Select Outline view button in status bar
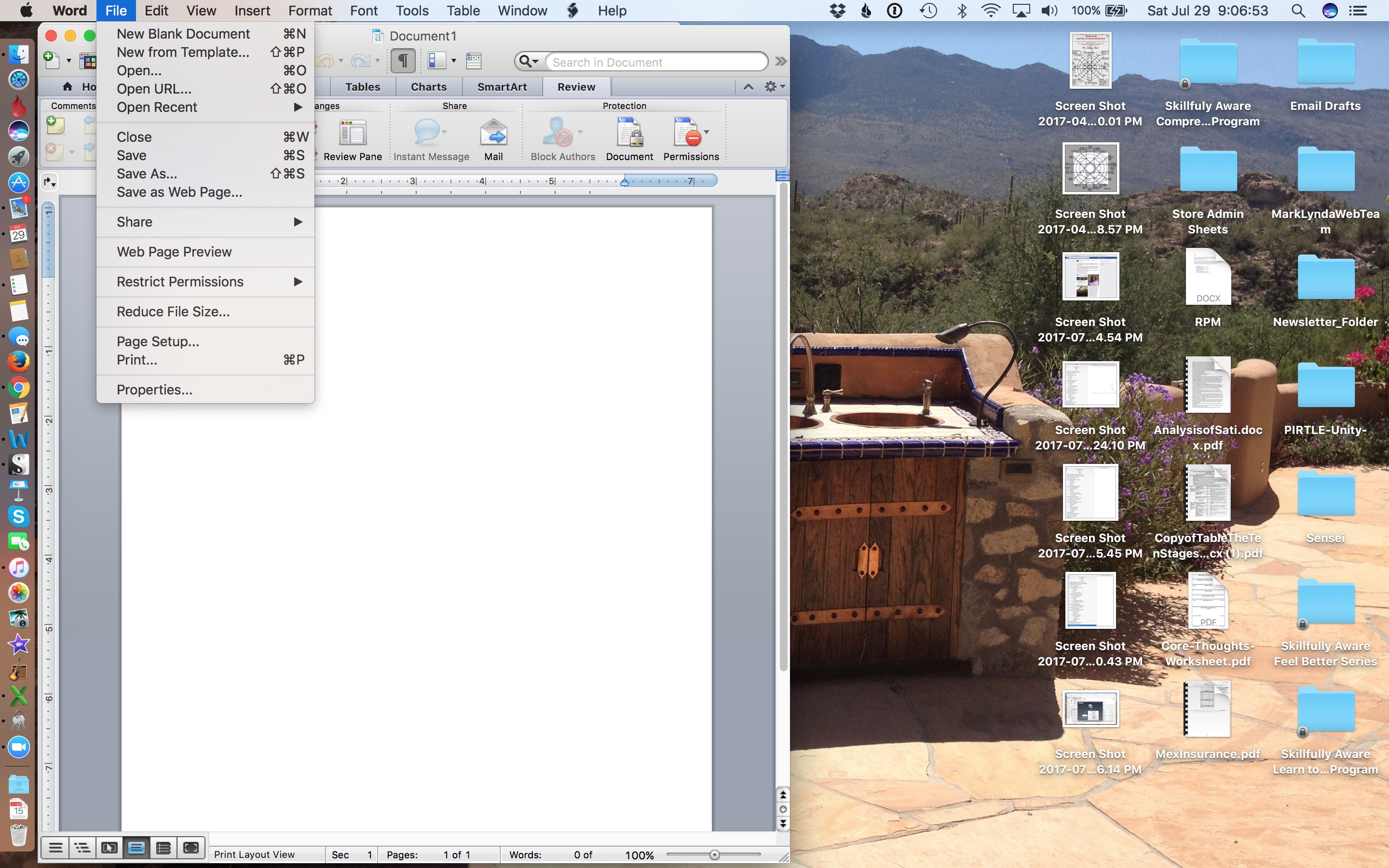Viewport: 1389px width, 868px height. (x=82, y=847)
